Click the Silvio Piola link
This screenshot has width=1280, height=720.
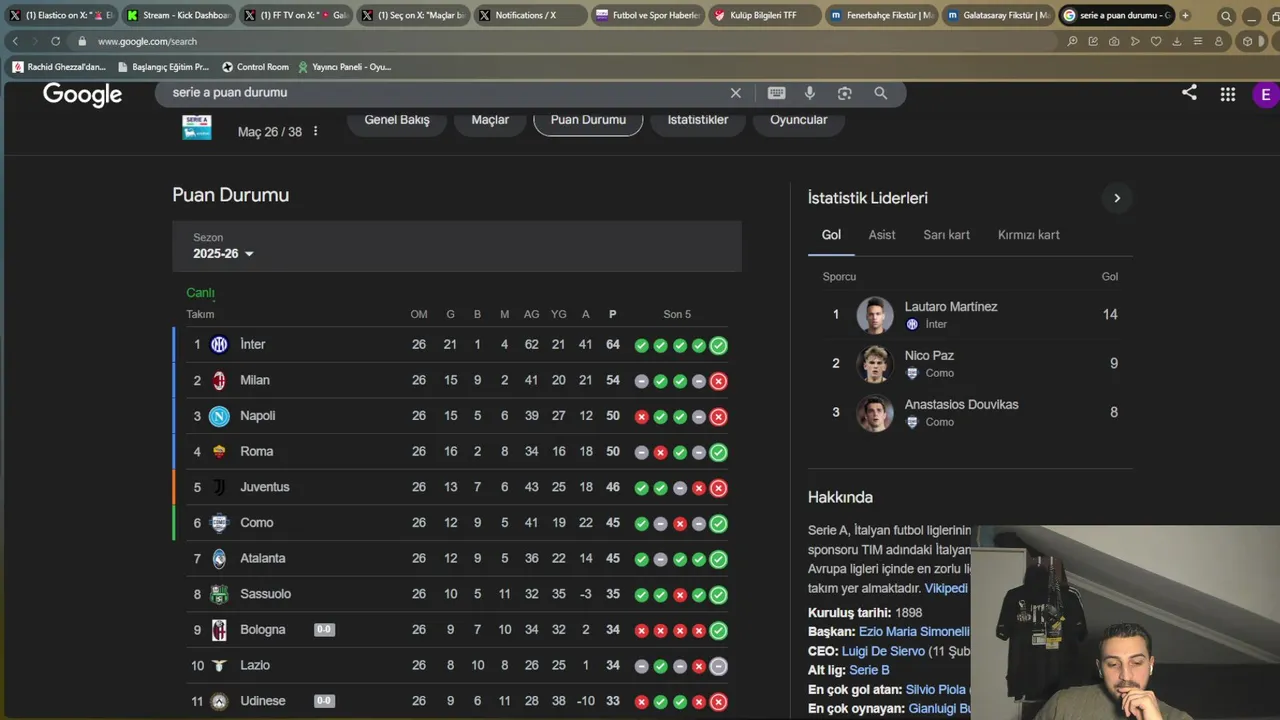tap(936, 689)
